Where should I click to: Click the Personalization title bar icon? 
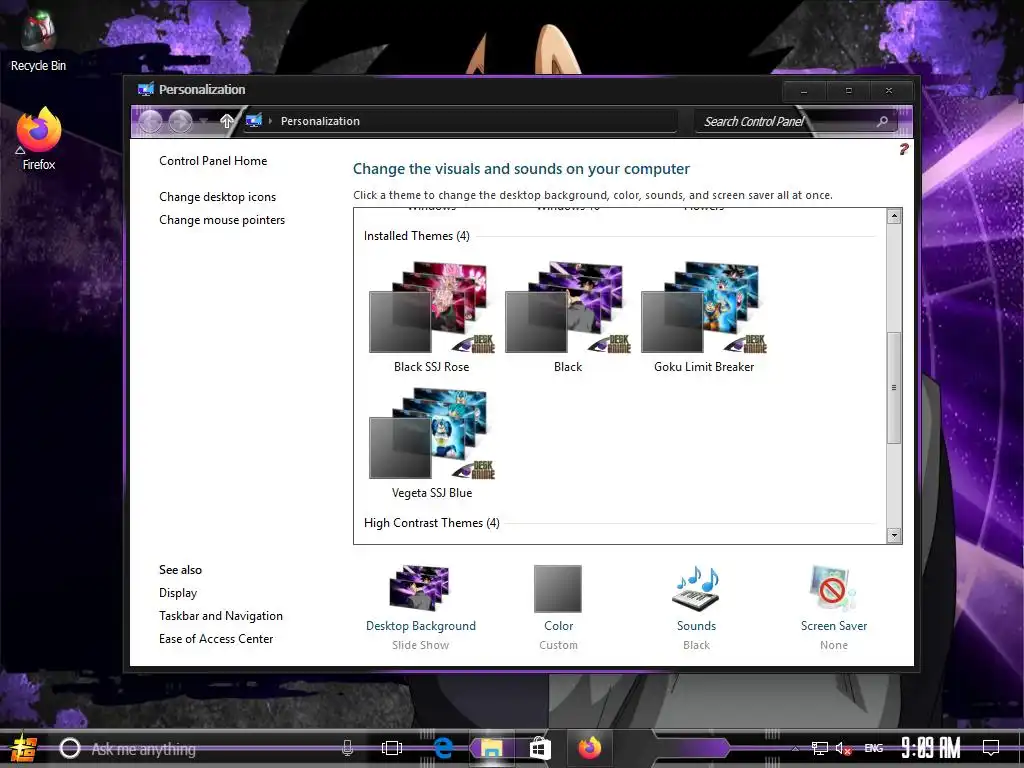pyautogui.click(x=146, y=89)
